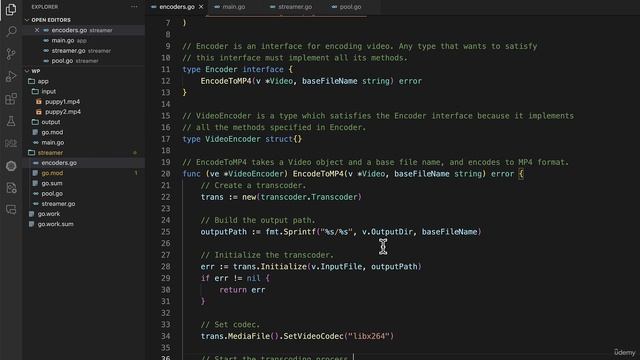Click line number 11 in gutter
Screen dimensions: 640x360
[x=165, y=69]
